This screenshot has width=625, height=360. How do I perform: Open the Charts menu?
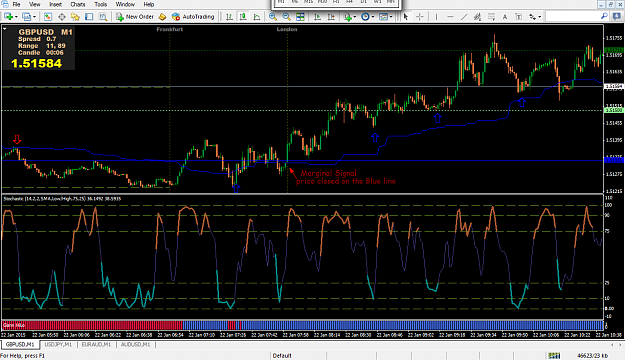[78, 4]
